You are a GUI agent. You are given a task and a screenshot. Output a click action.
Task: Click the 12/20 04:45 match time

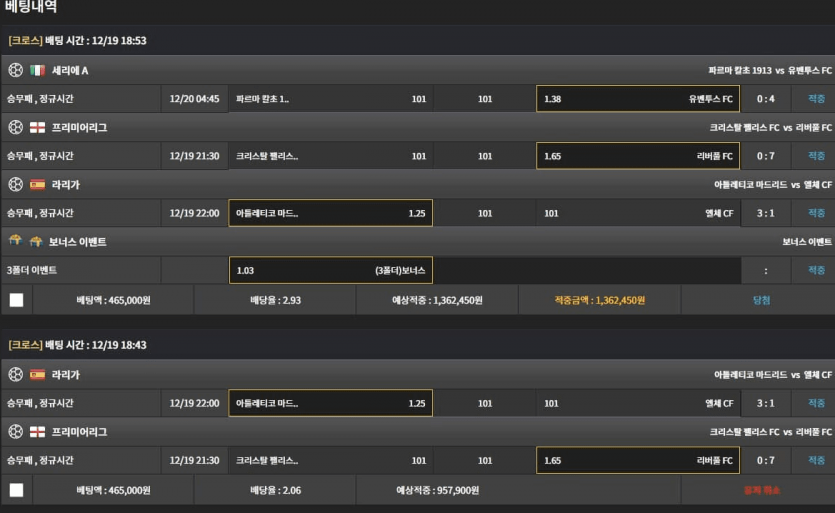194,99
